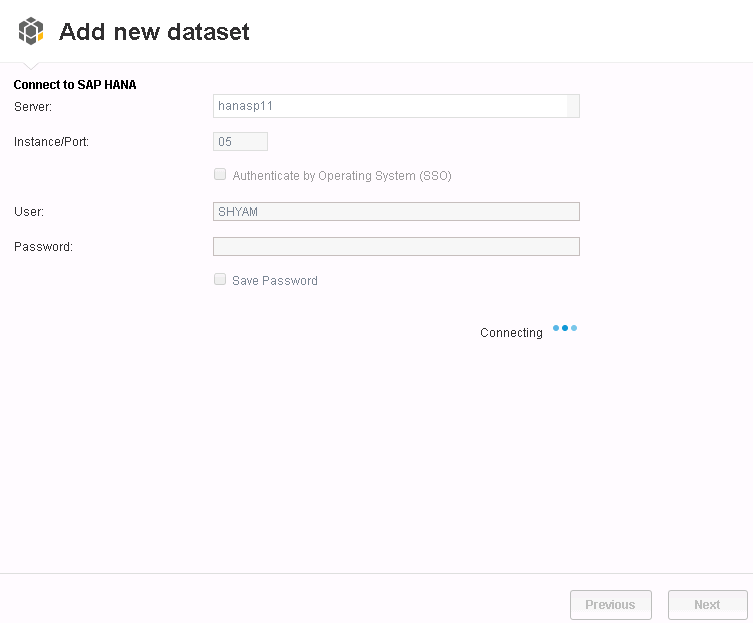Go back with the Previous button
This screenshot has height=623, width=753.
click(x=610, y=605)
